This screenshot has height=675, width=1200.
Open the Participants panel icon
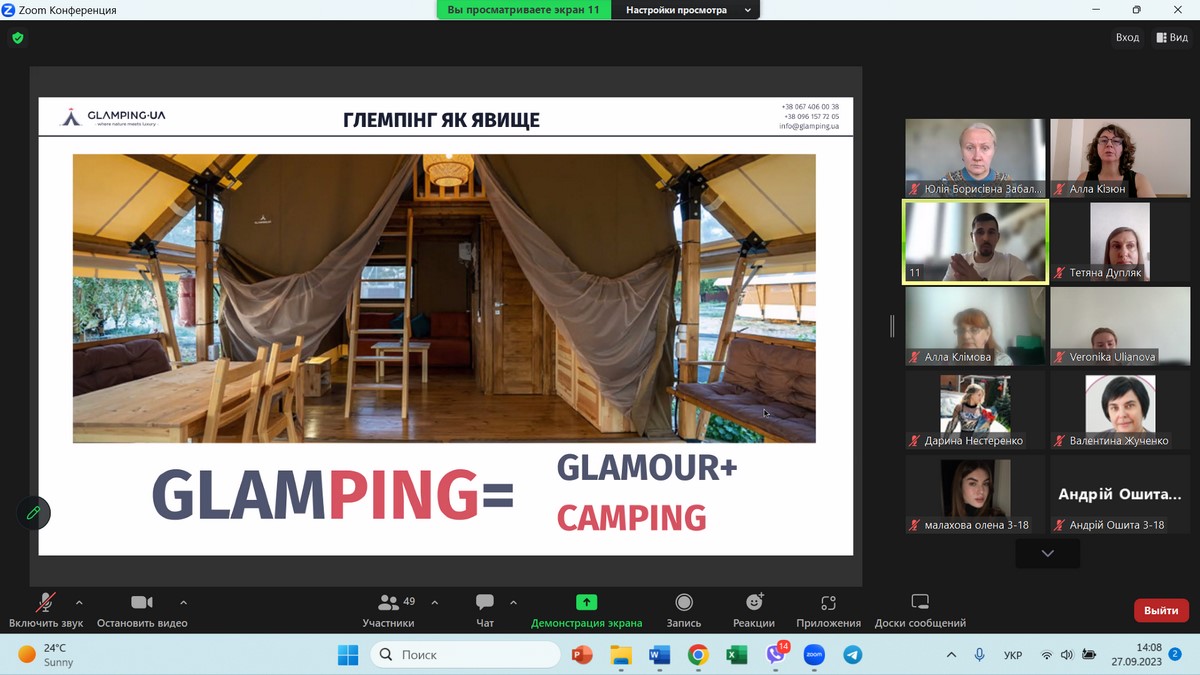(x=389, y=603)
